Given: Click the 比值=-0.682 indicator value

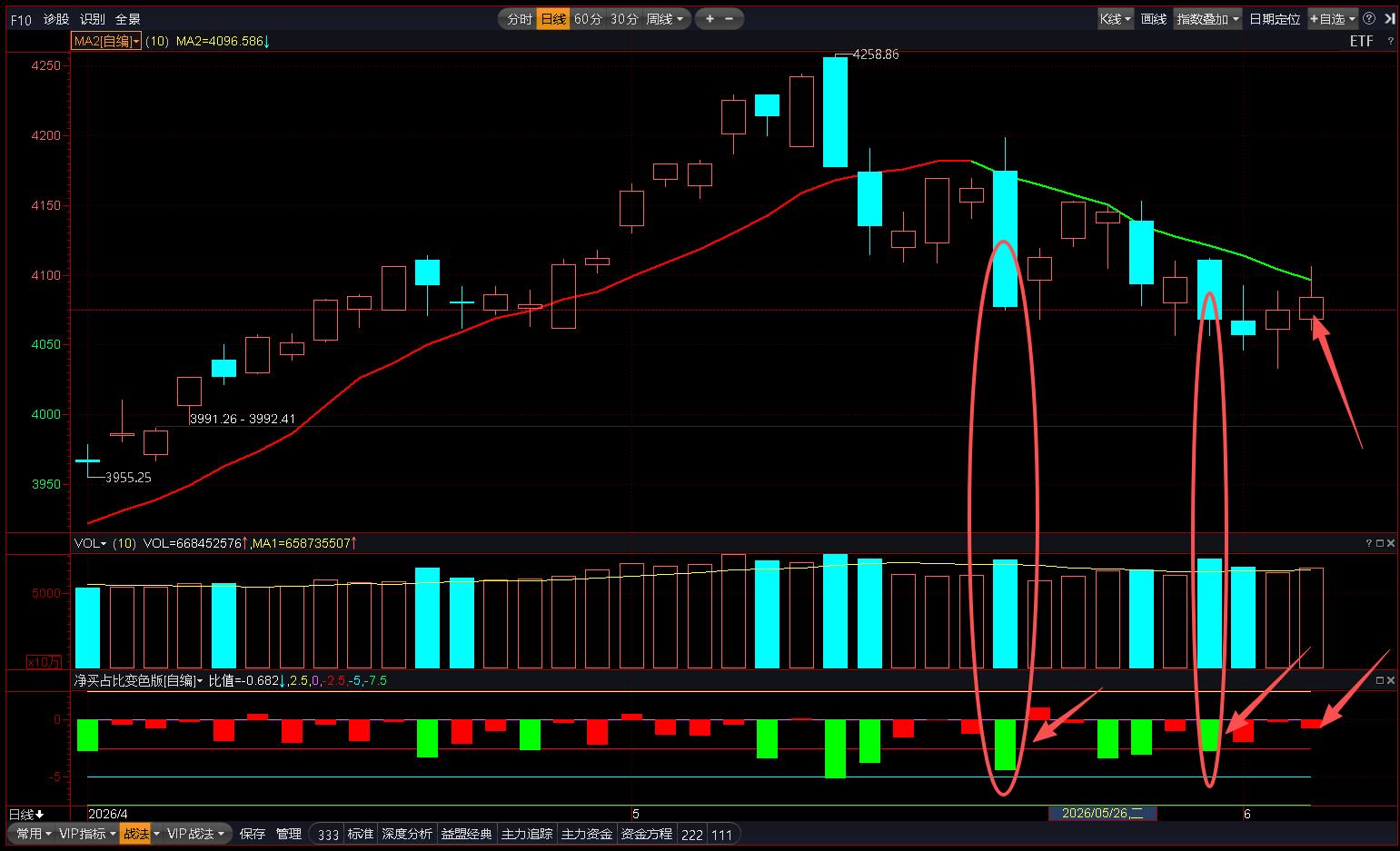Looking at the screenshot, I should click(246, 680).
